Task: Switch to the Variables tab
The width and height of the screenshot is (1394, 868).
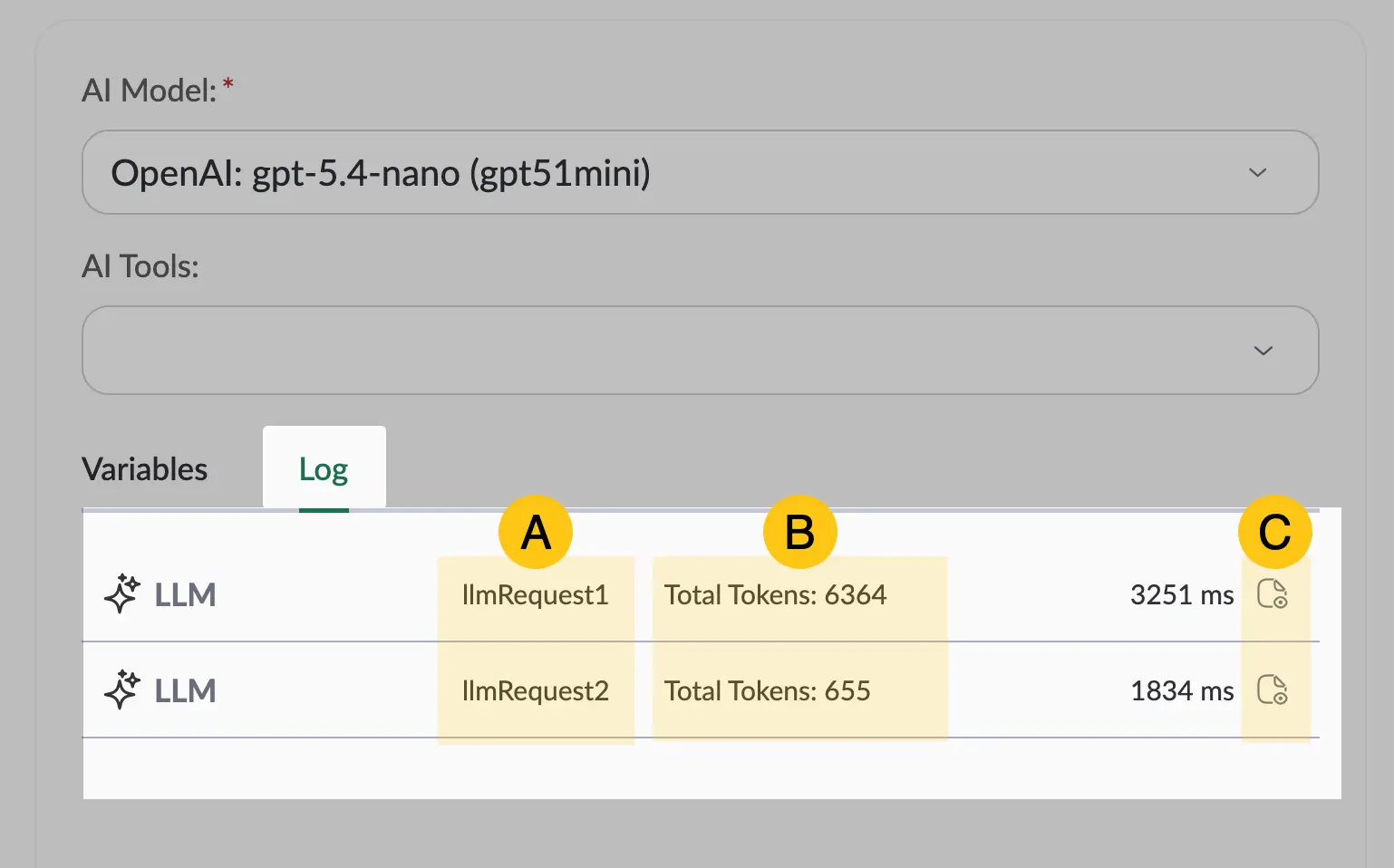Action: pyautogui.click(x=145, y=469)
